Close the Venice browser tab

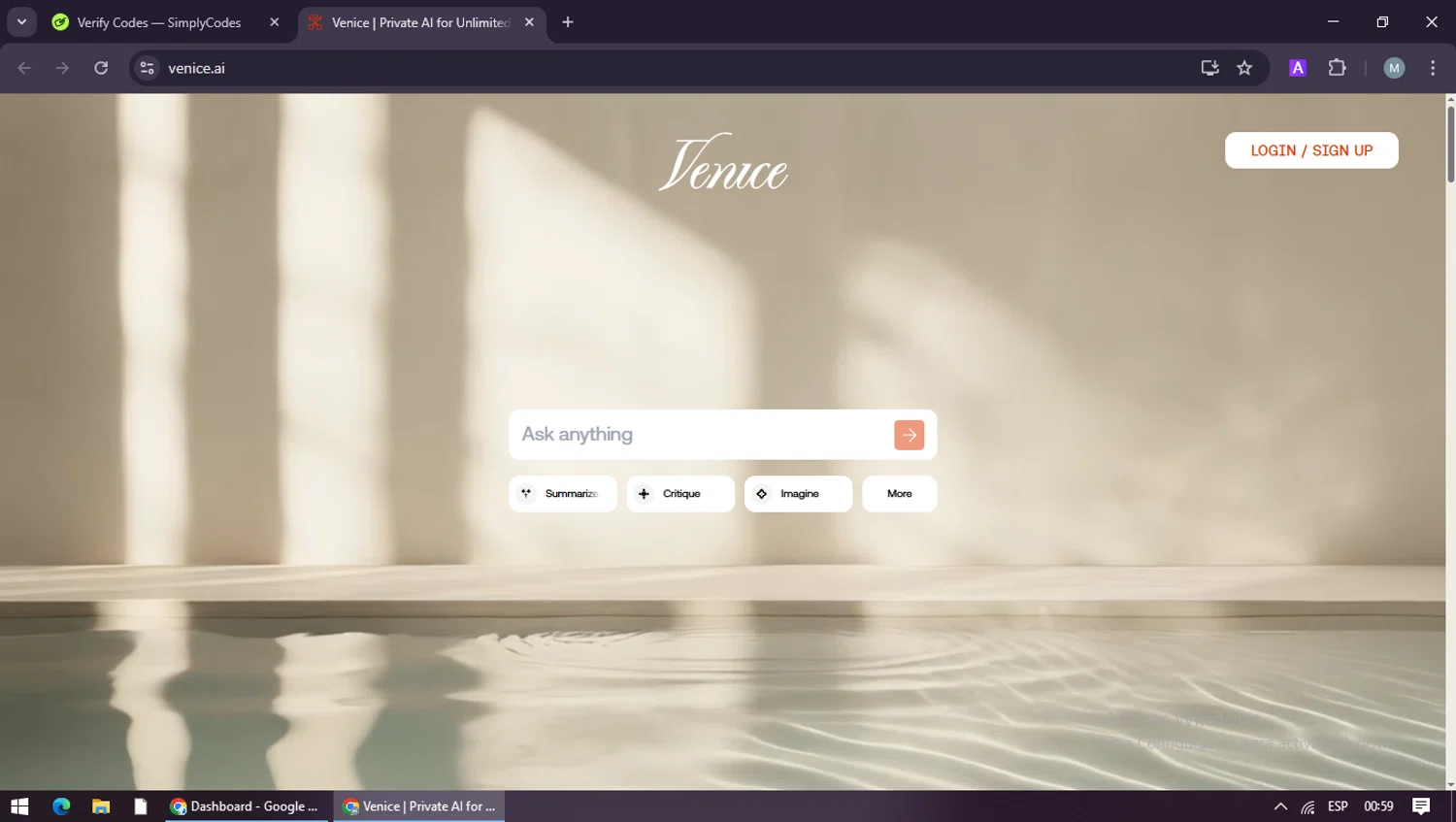pos(529,22)
